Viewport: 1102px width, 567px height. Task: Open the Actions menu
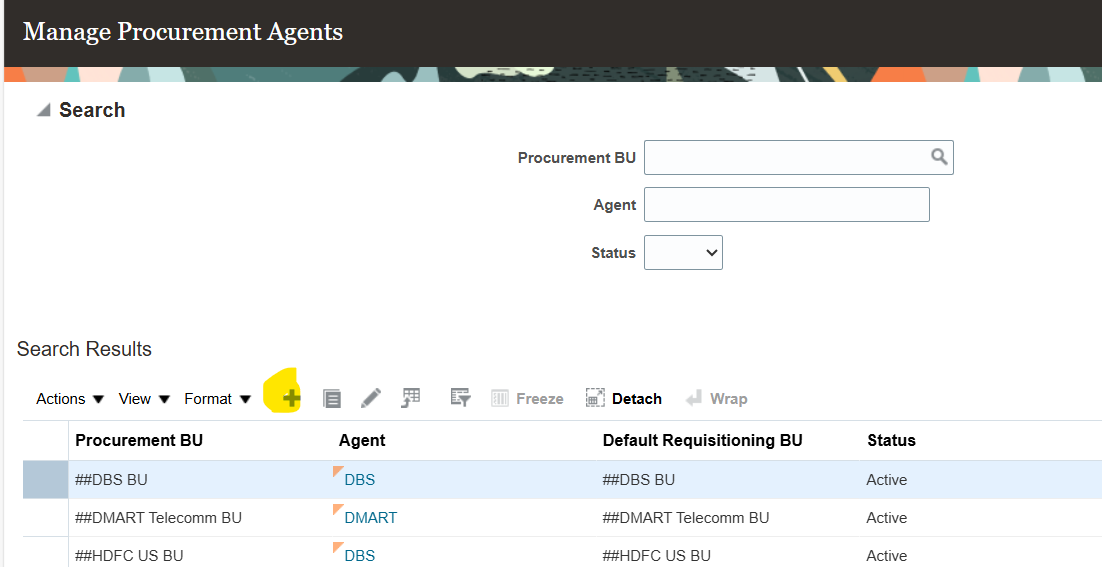[70, 399]
